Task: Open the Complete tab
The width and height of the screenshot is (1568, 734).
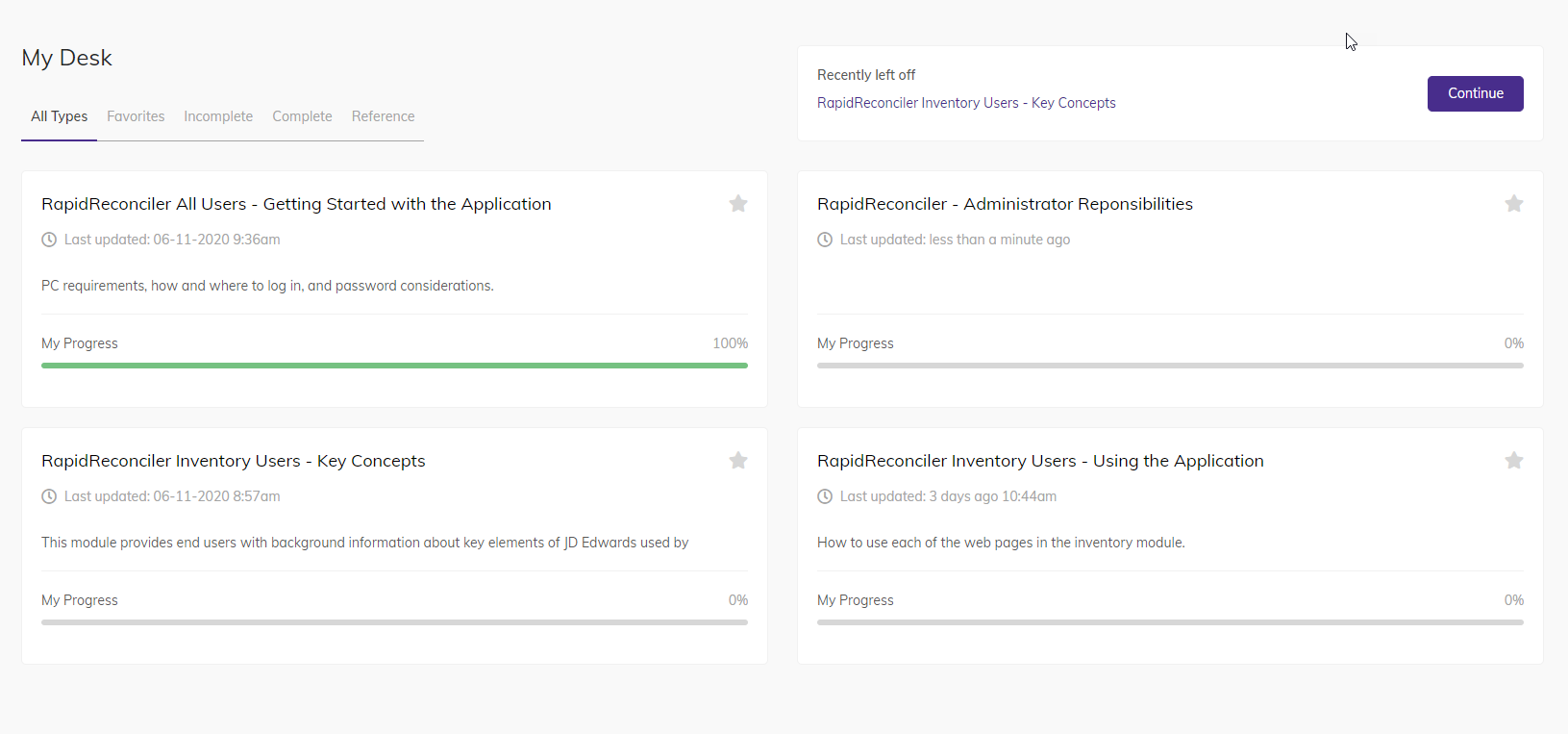Action: [x=302, y=116]
